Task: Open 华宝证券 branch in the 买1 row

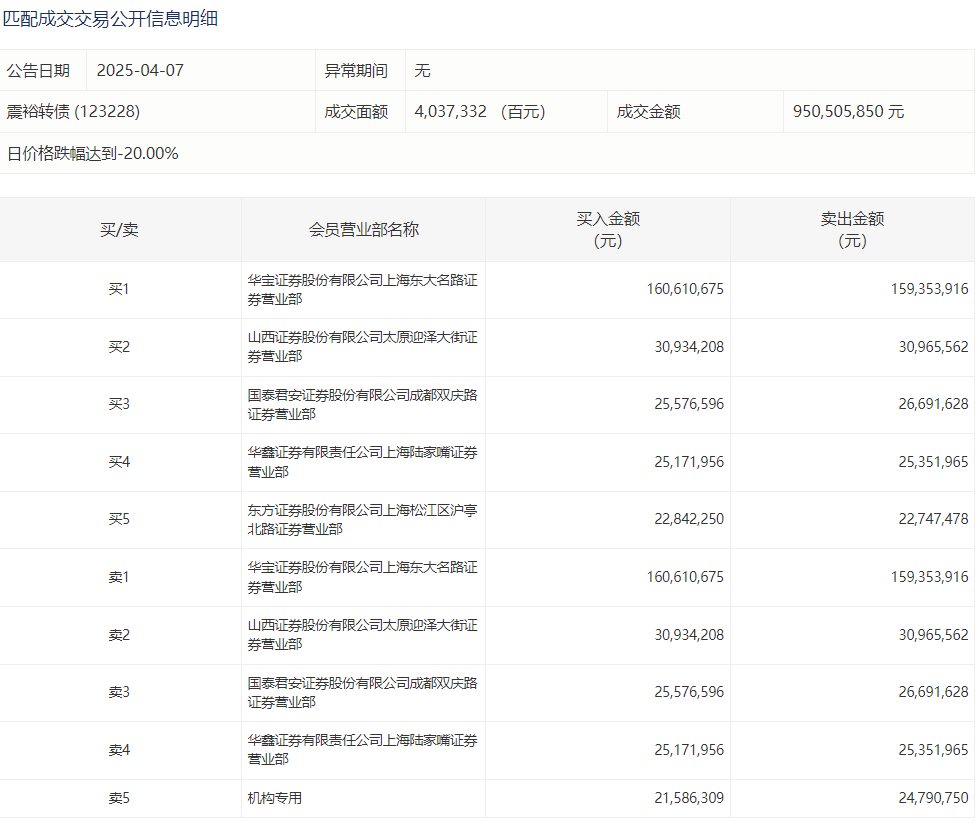Action: coord(362,290)
